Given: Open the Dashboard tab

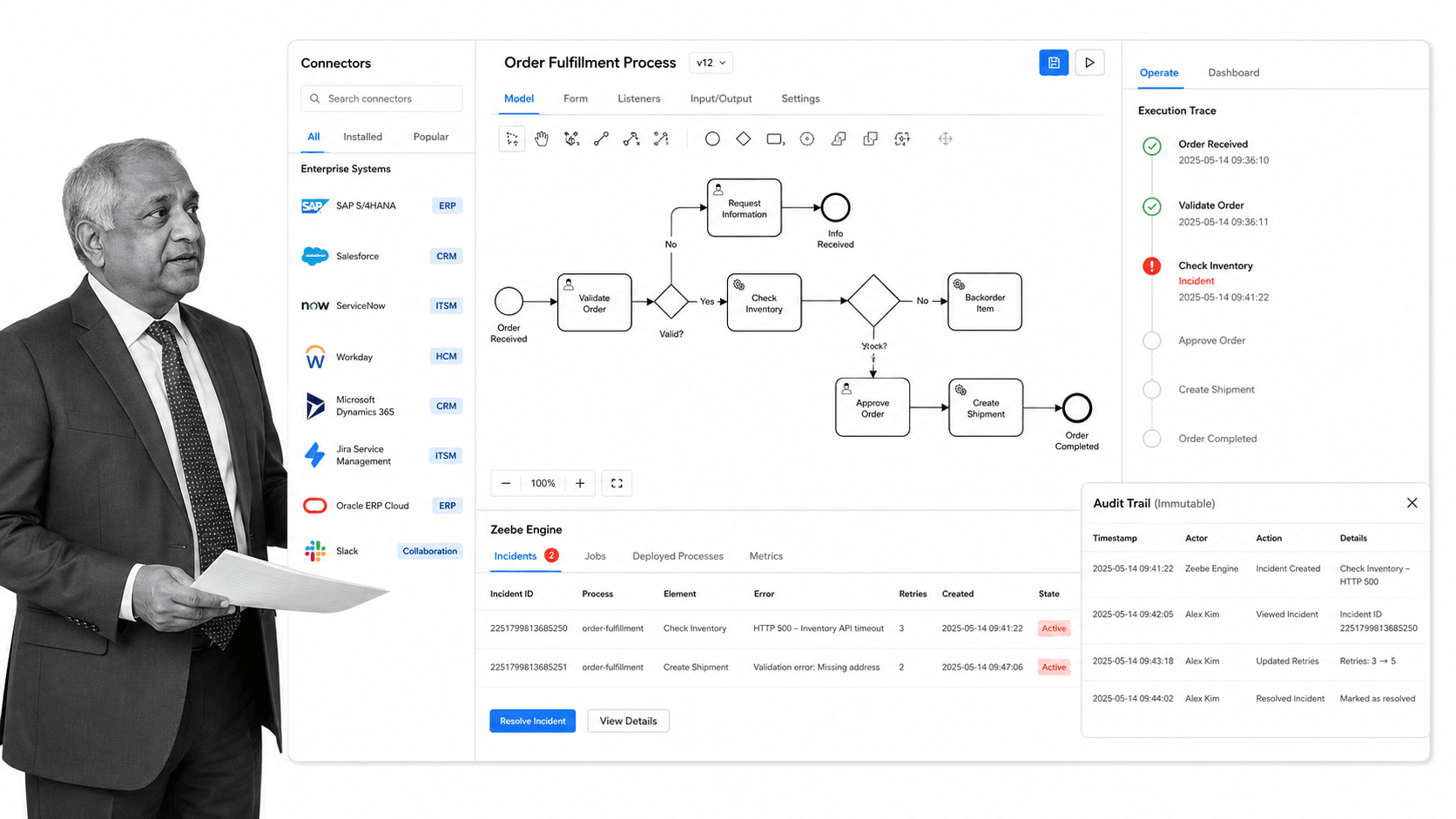Looking at the screenshot, I should tap(1233, 72).
